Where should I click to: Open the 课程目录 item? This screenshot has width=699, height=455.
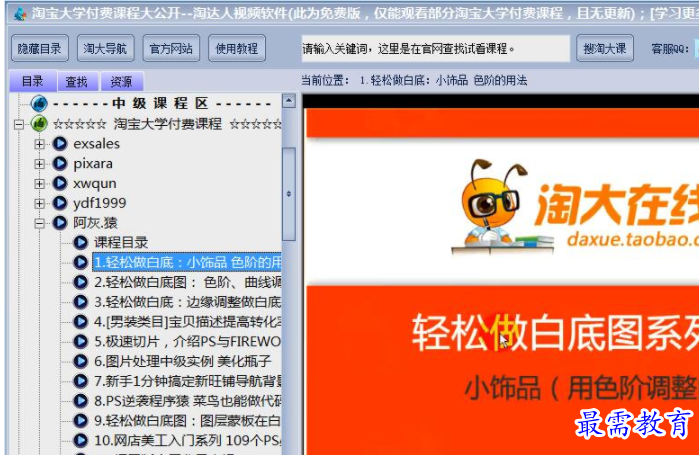tap(121, 242)
